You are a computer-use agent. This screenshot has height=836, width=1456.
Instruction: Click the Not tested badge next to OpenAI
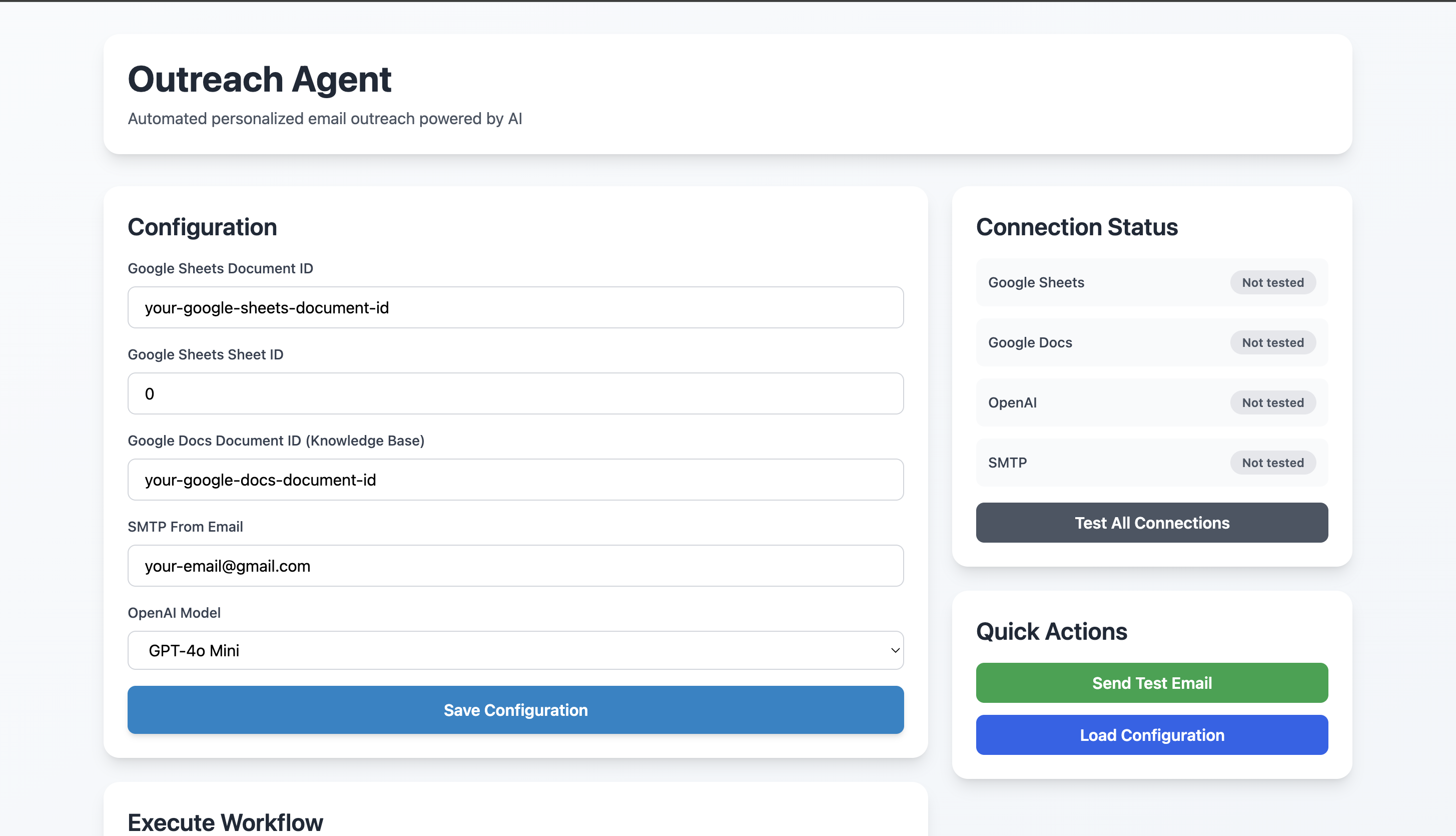[x=1272, y=402]
